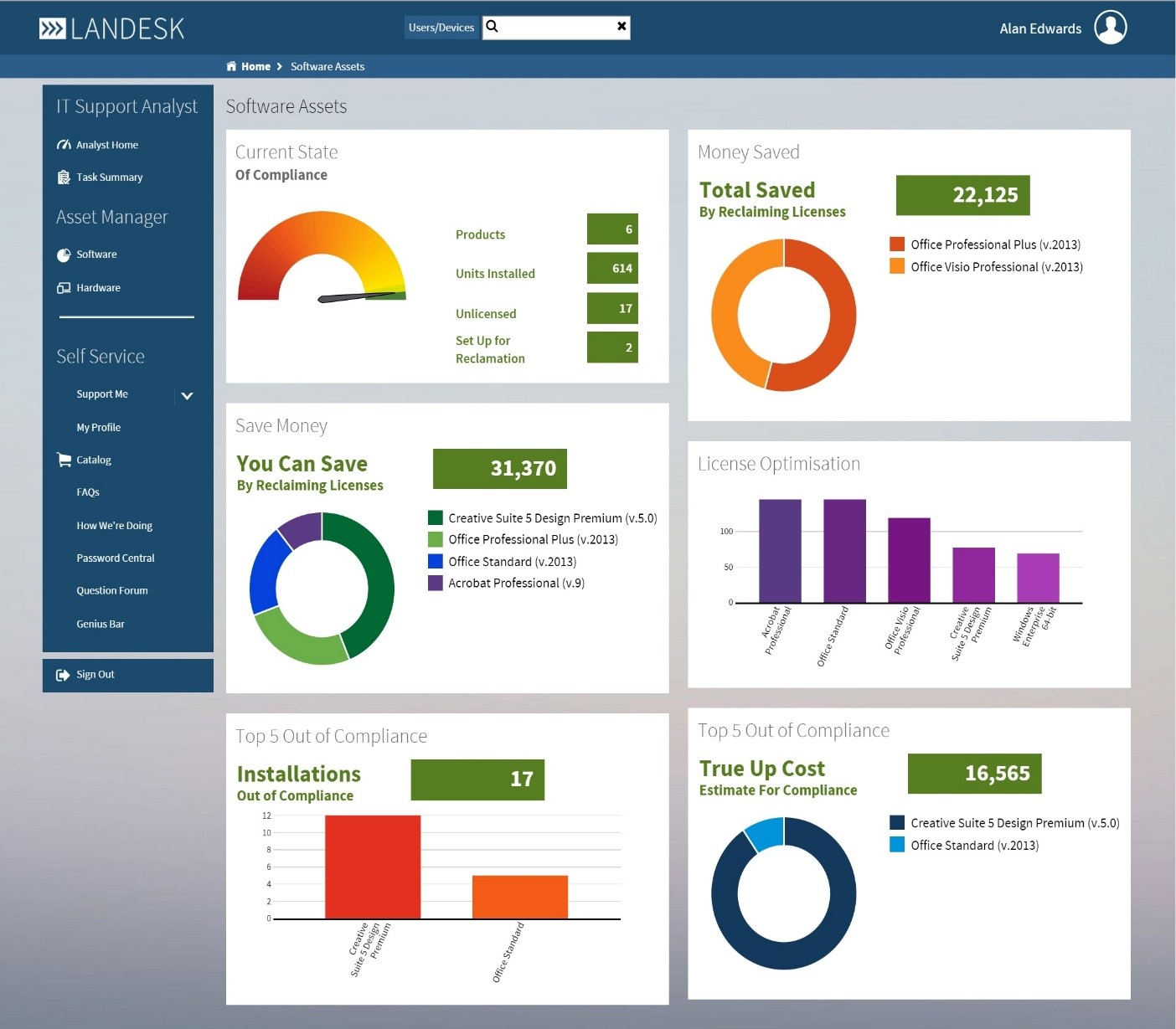1176x1029 pixels.
Task: Open Password Central
Action: coord(116,558)
